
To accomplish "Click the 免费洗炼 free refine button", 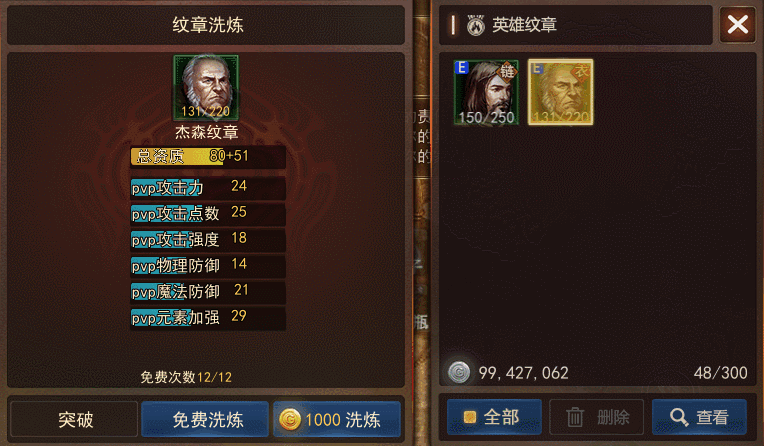I will pyautogui.click(x=205, y=419).
